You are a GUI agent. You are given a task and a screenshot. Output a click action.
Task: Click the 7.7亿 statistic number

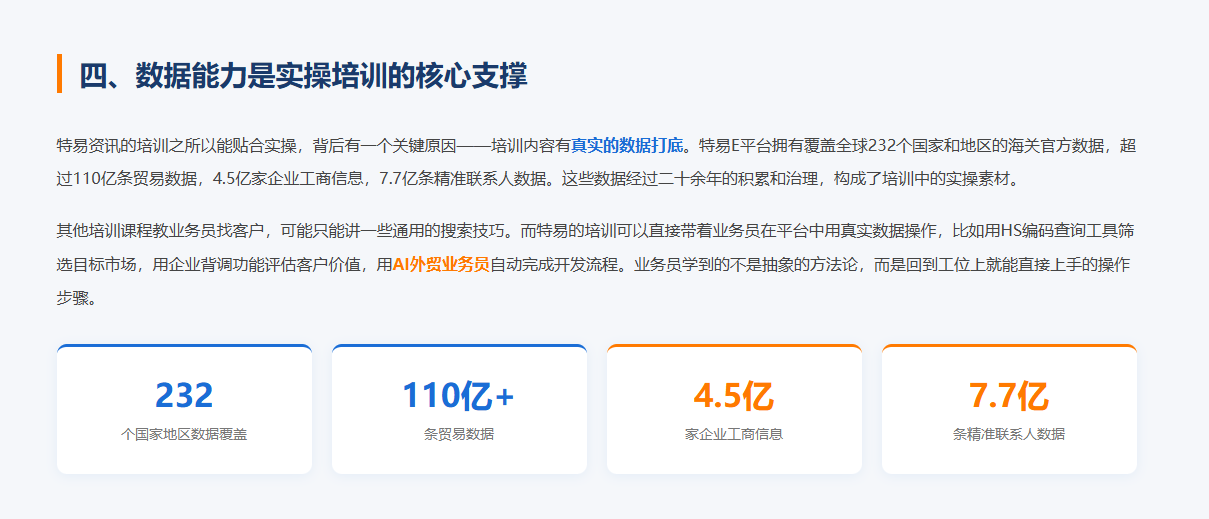click(1009, 396)
